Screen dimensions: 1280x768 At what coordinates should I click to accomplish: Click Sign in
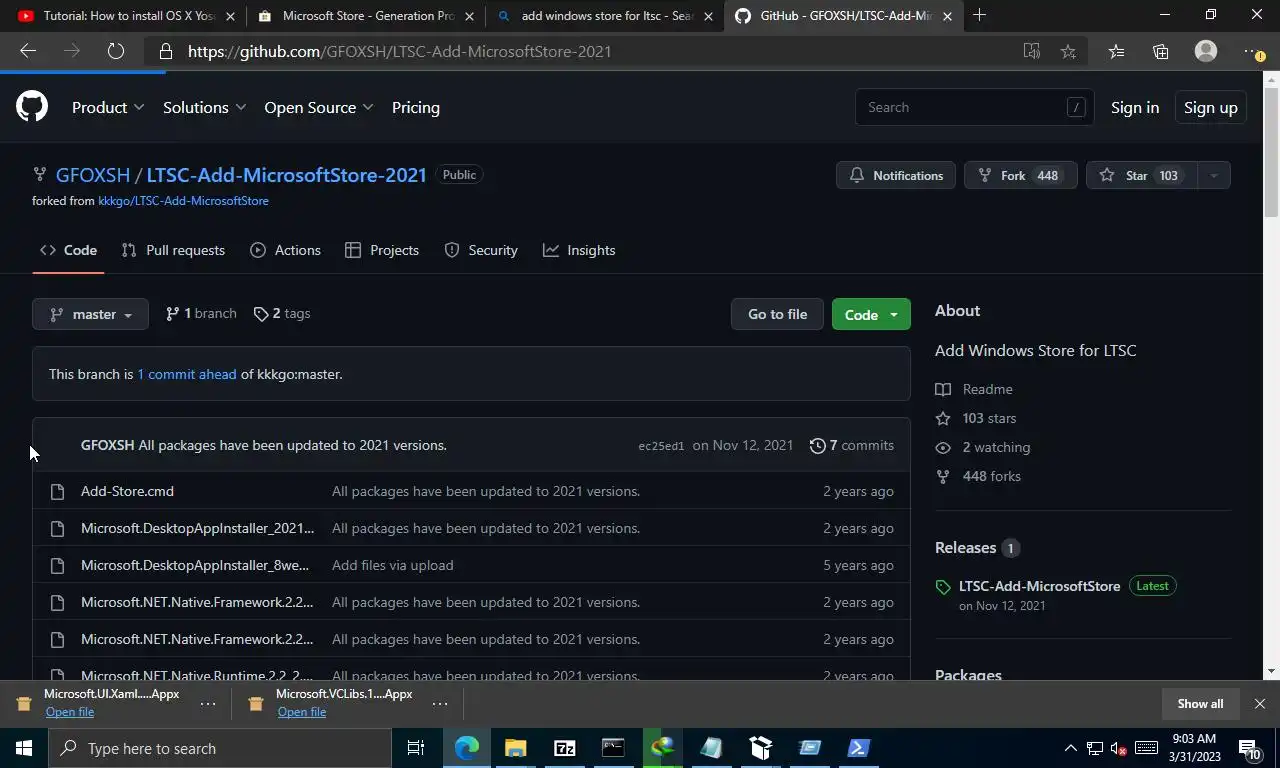click(1135, 107)
